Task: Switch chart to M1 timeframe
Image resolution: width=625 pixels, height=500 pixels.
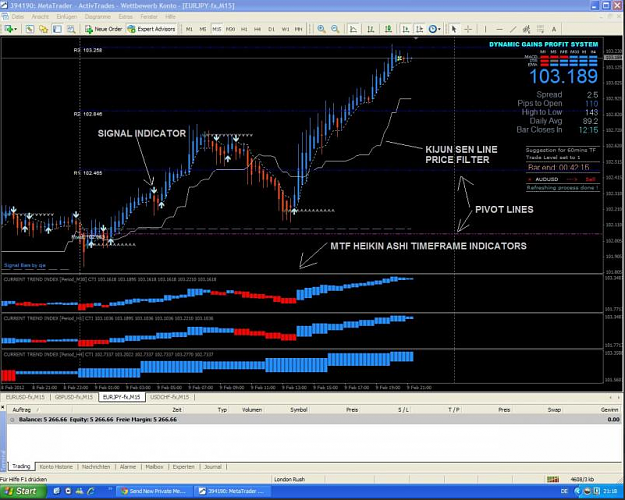Action: pos(189,29)
